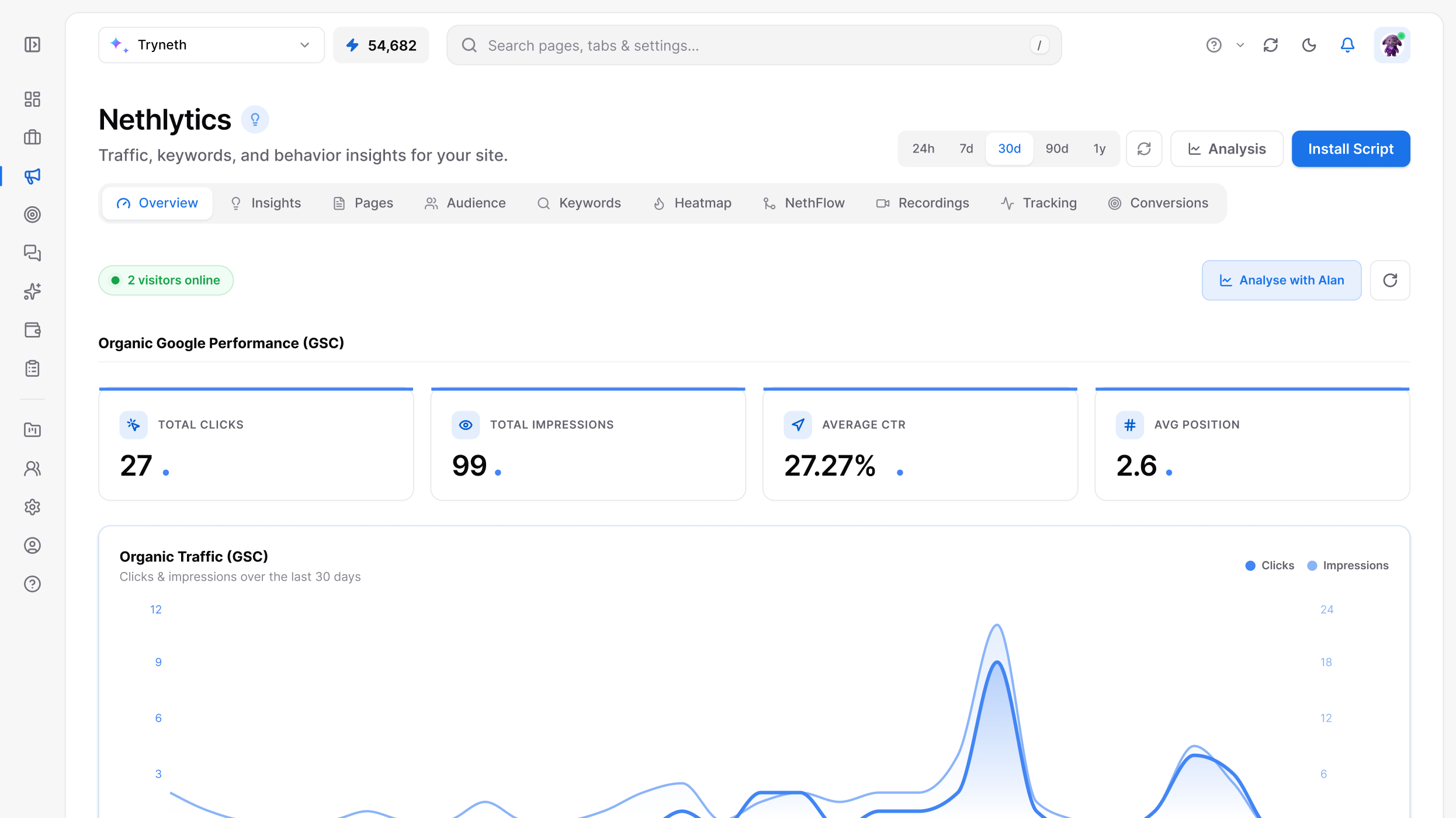Open the account circle icon in sidebar
The height and width of the screenshot is (818, 1456).
[x=33, y=546]
